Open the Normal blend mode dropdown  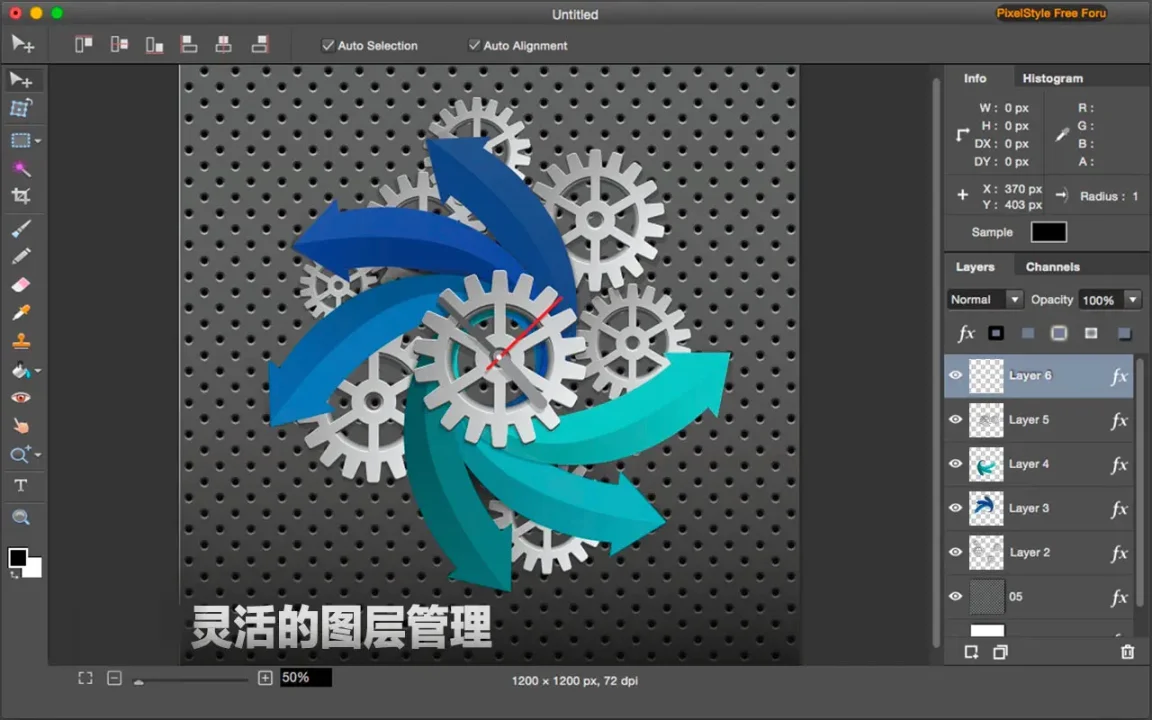[x=984, y=299]
